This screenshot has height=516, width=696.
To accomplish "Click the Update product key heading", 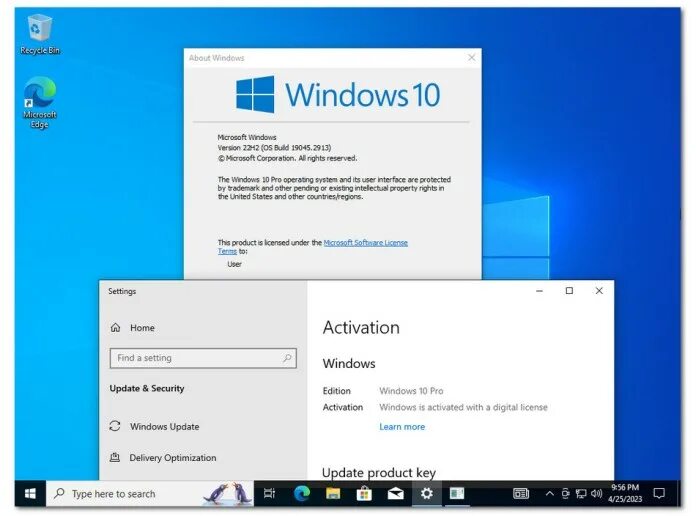I will point(379,472).
